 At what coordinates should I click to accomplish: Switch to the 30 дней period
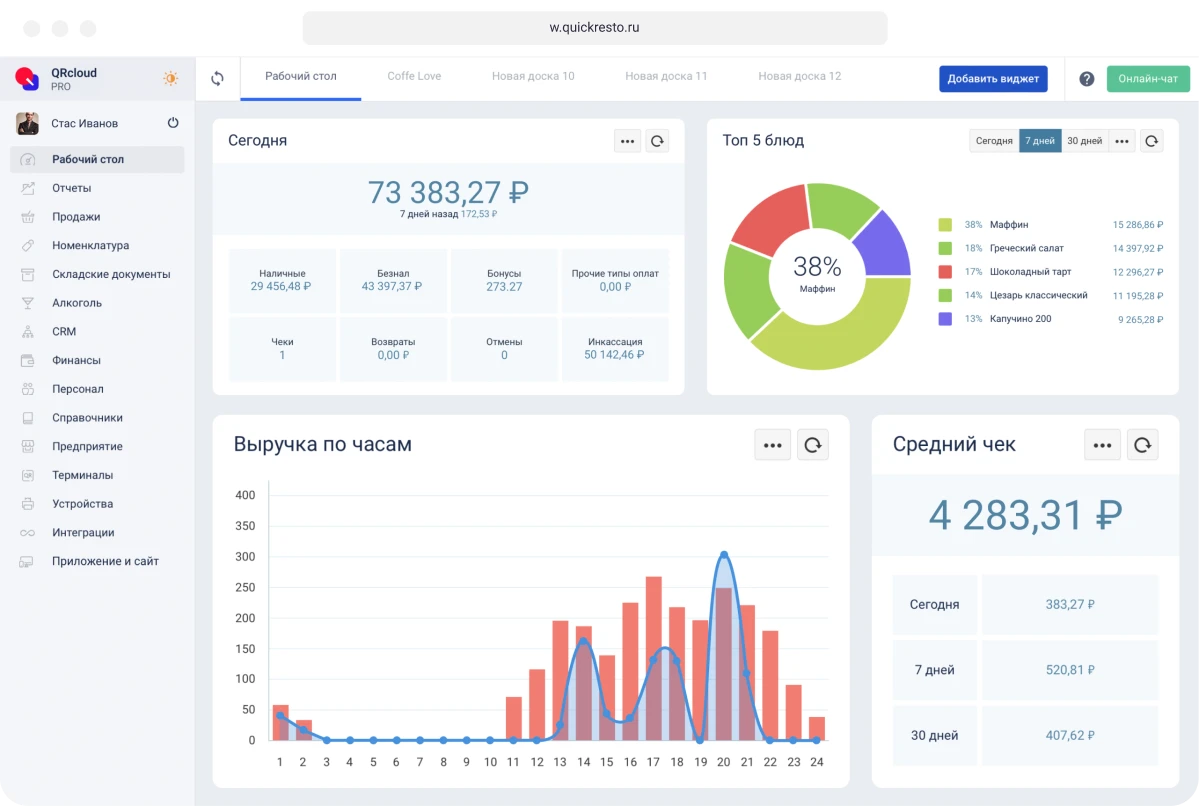(1085, 141)
